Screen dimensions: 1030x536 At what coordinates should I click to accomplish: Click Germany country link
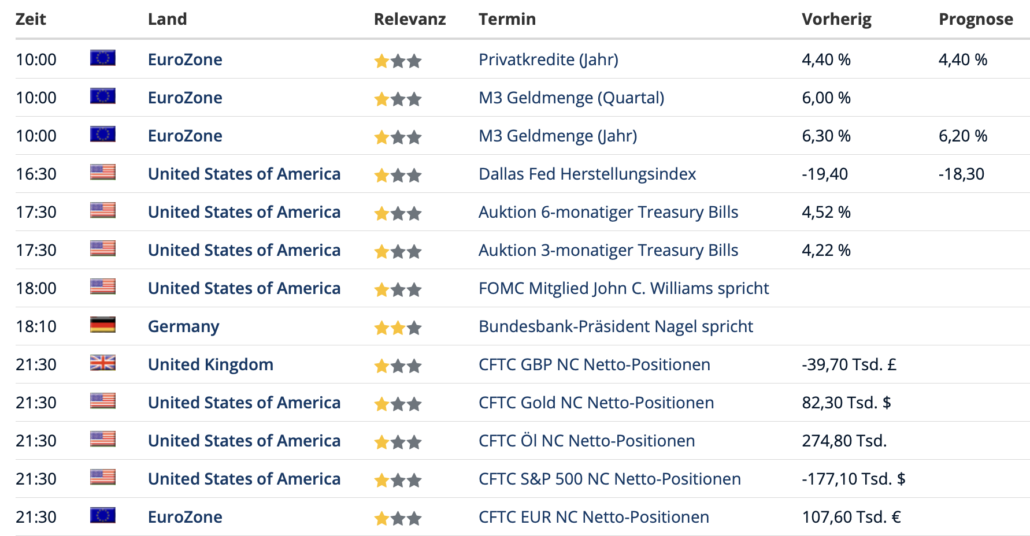pyautogui.click(x=183, y=326)
